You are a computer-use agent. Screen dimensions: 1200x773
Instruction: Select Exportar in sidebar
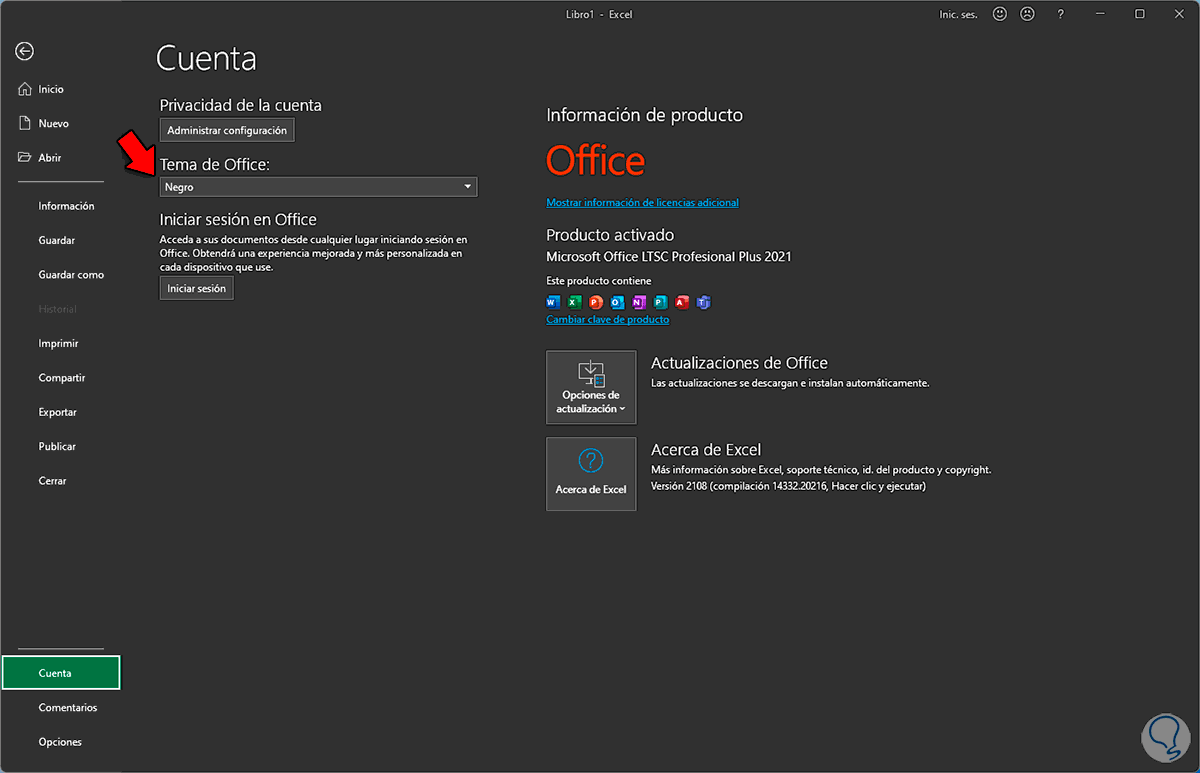pos(58,412)
